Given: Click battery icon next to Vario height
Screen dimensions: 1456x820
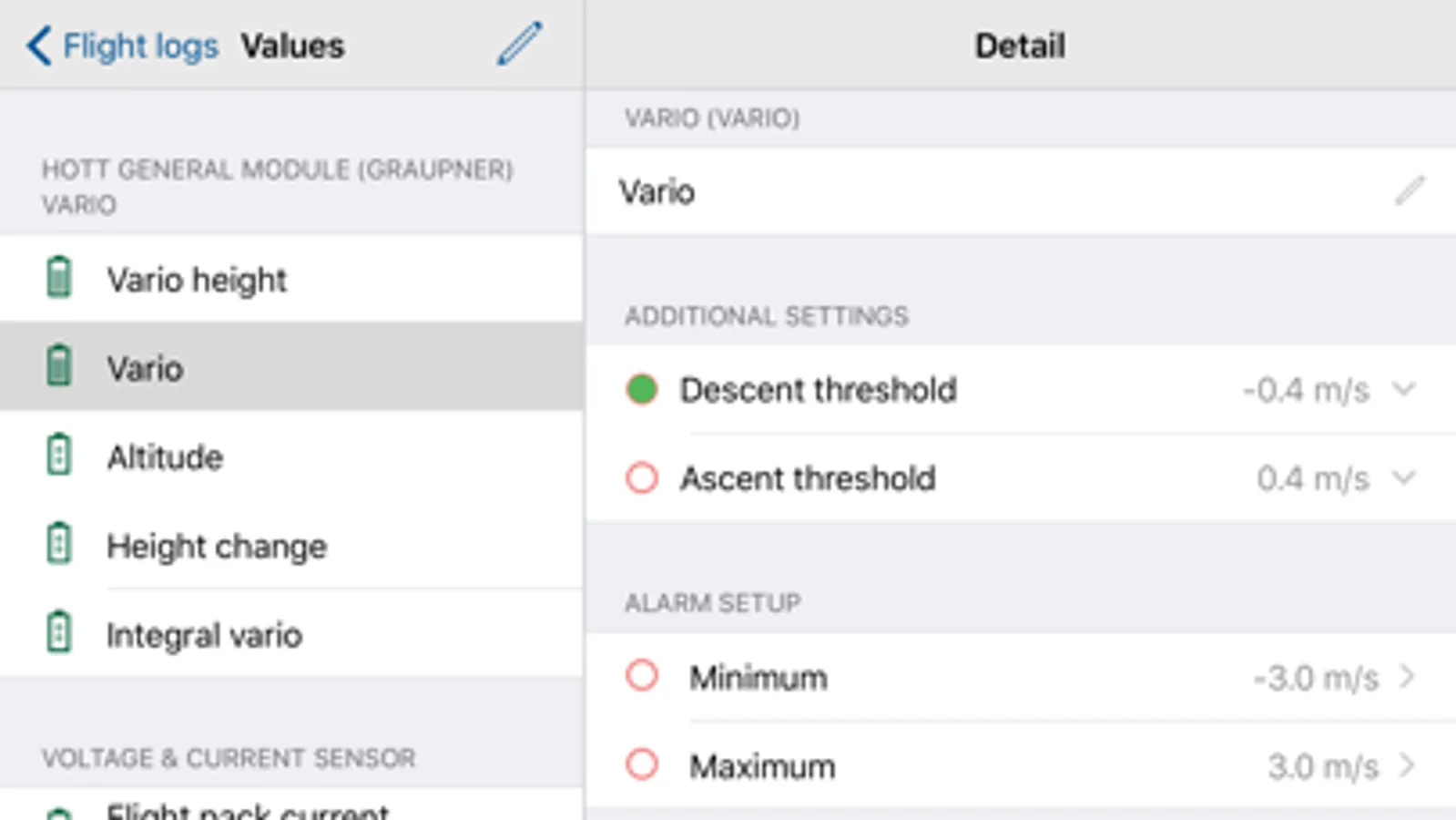Looking at the screenshot, I should (59, 278).
